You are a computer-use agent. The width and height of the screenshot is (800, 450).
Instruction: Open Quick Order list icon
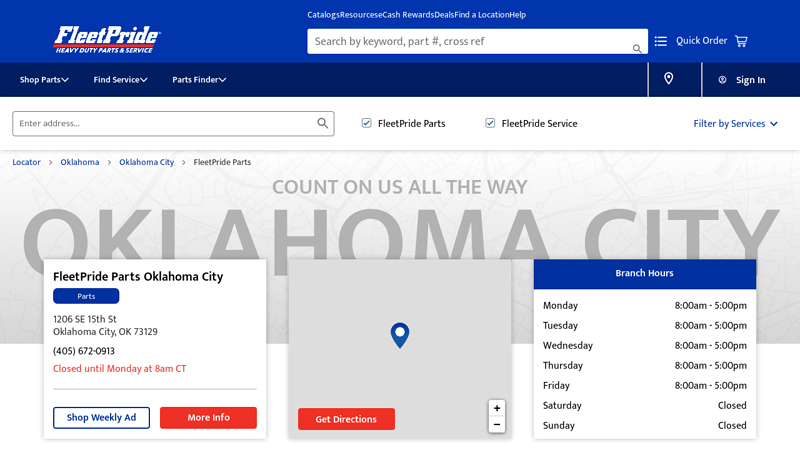tap(661, 41)
